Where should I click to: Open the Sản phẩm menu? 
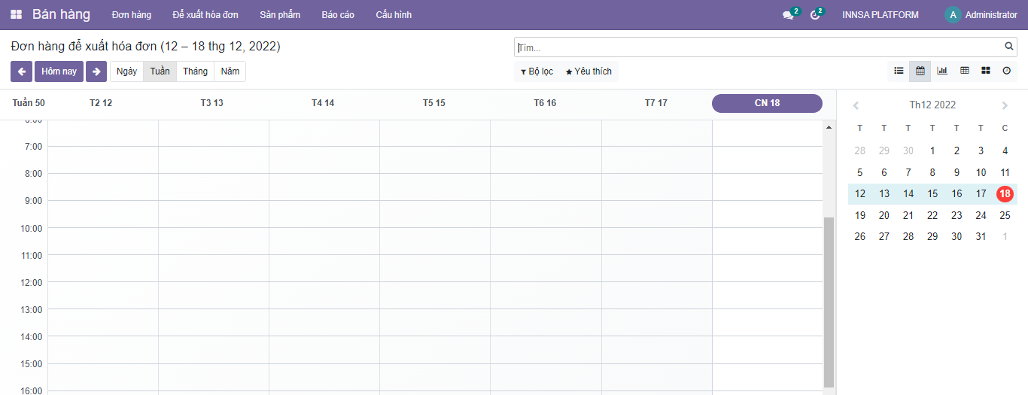(x=280, y=14)
